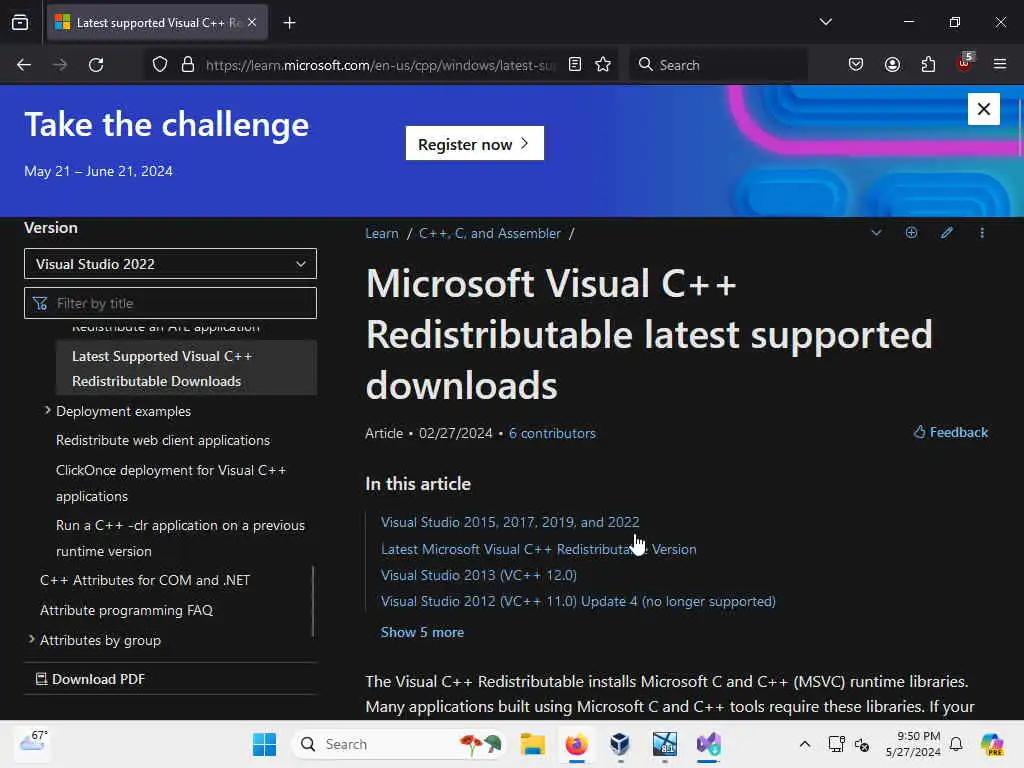Open the Copilot preview icon

(991, 744)
